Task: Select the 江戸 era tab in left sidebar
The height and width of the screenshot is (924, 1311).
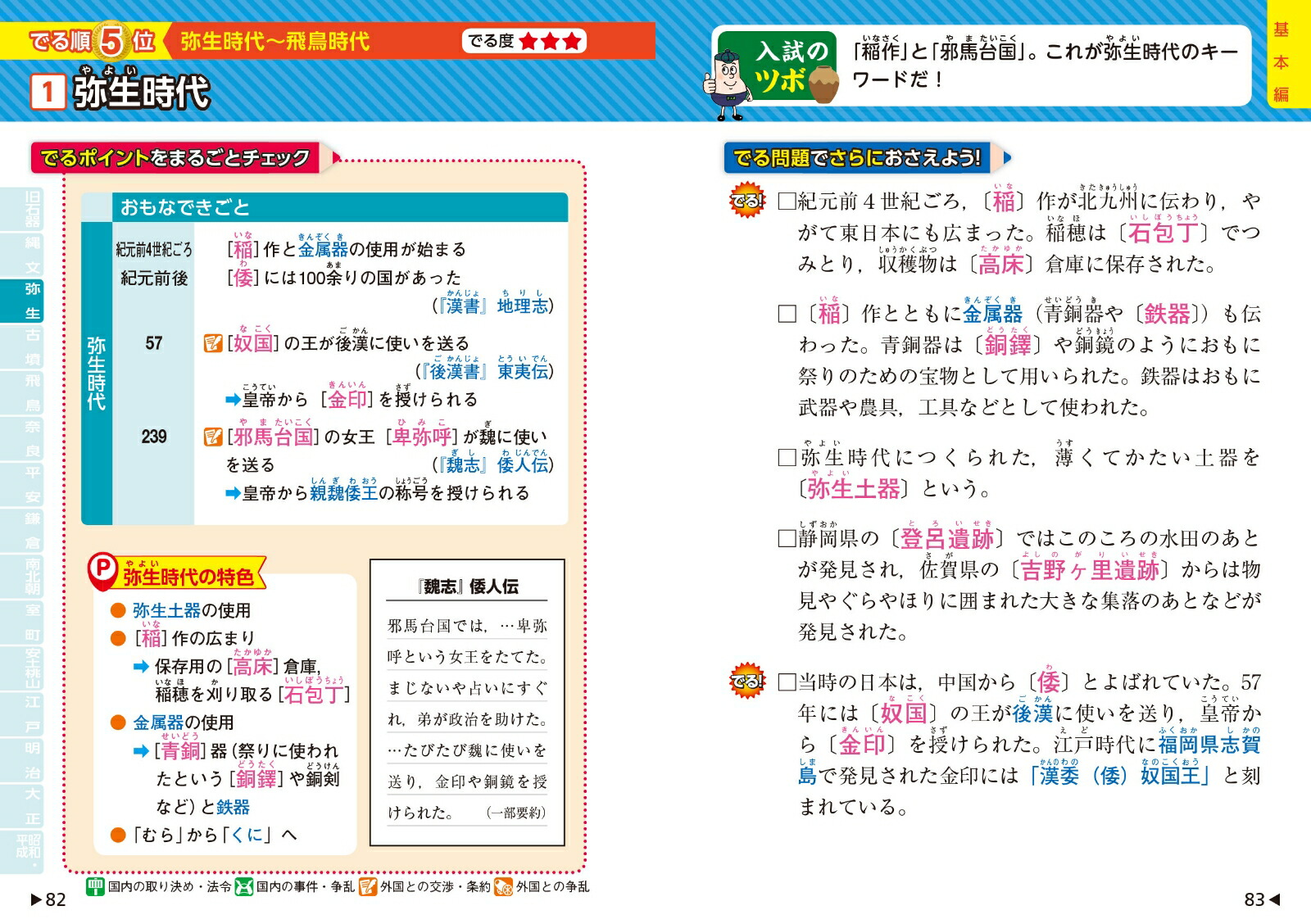Action: pyautogui.click(x=32, y=713)
